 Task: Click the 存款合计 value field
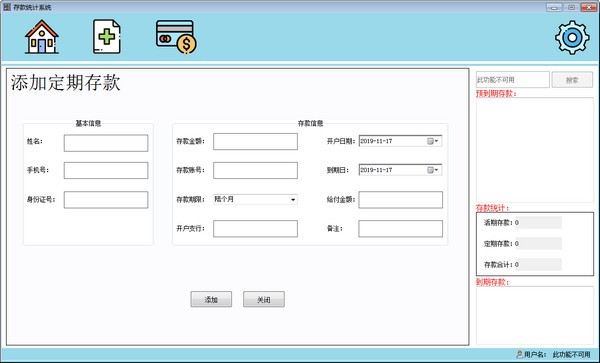click(538, 264)
